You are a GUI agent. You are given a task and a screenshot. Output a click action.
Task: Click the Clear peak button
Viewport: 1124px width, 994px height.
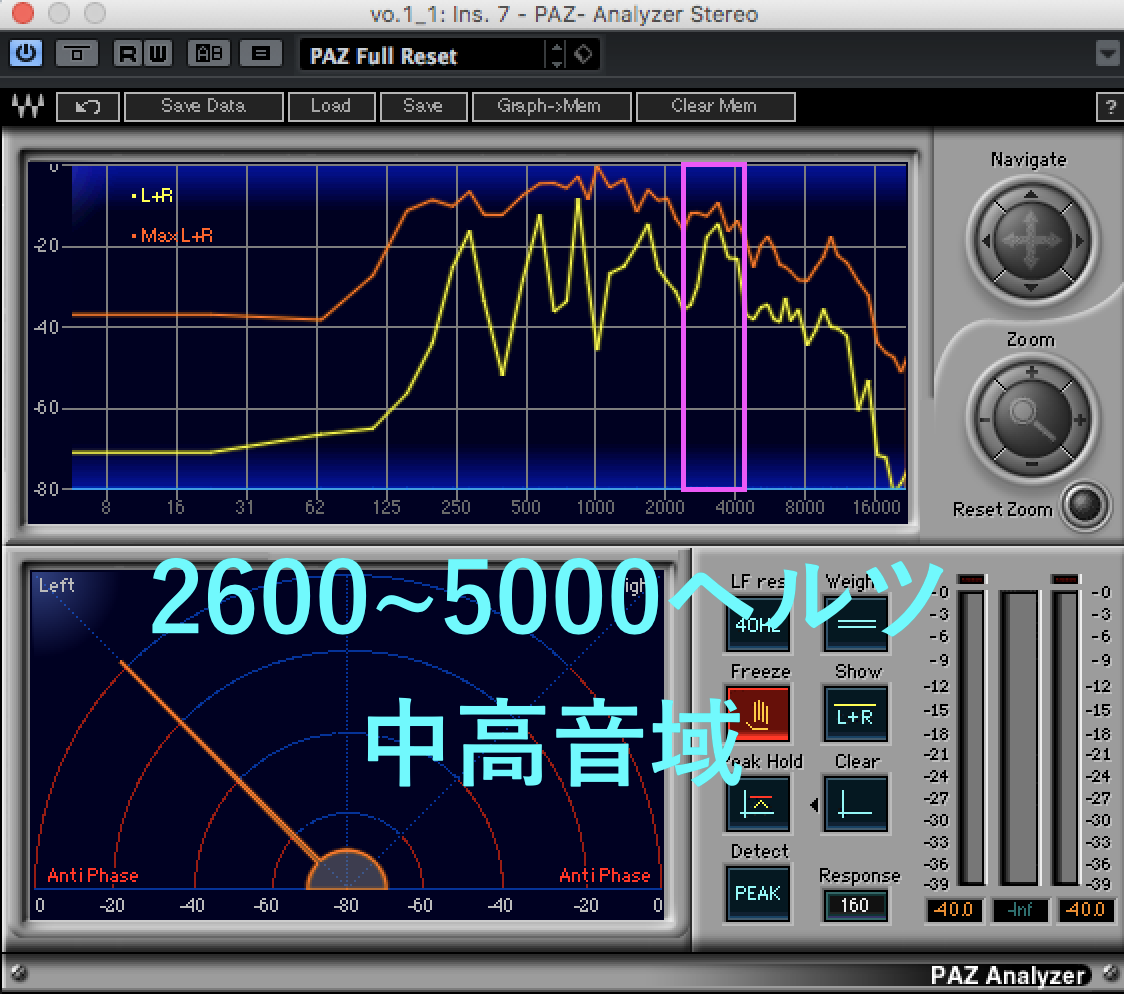click(x=856, y=804)
